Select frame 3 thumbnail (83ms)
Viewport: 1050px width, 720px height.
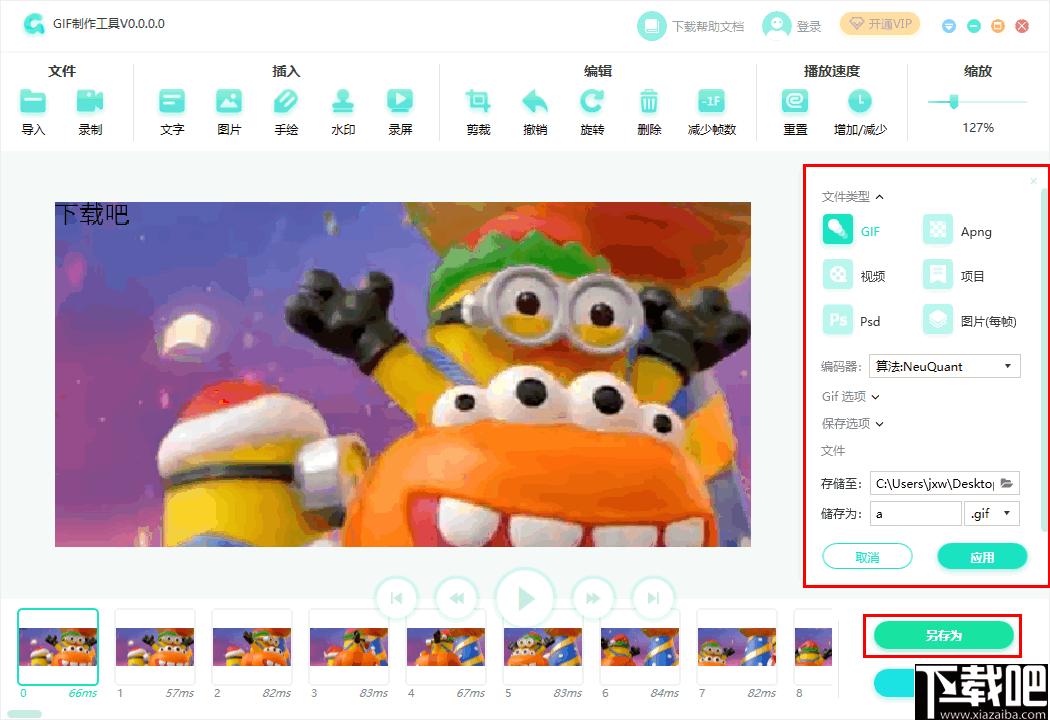[x=349, y=646]
